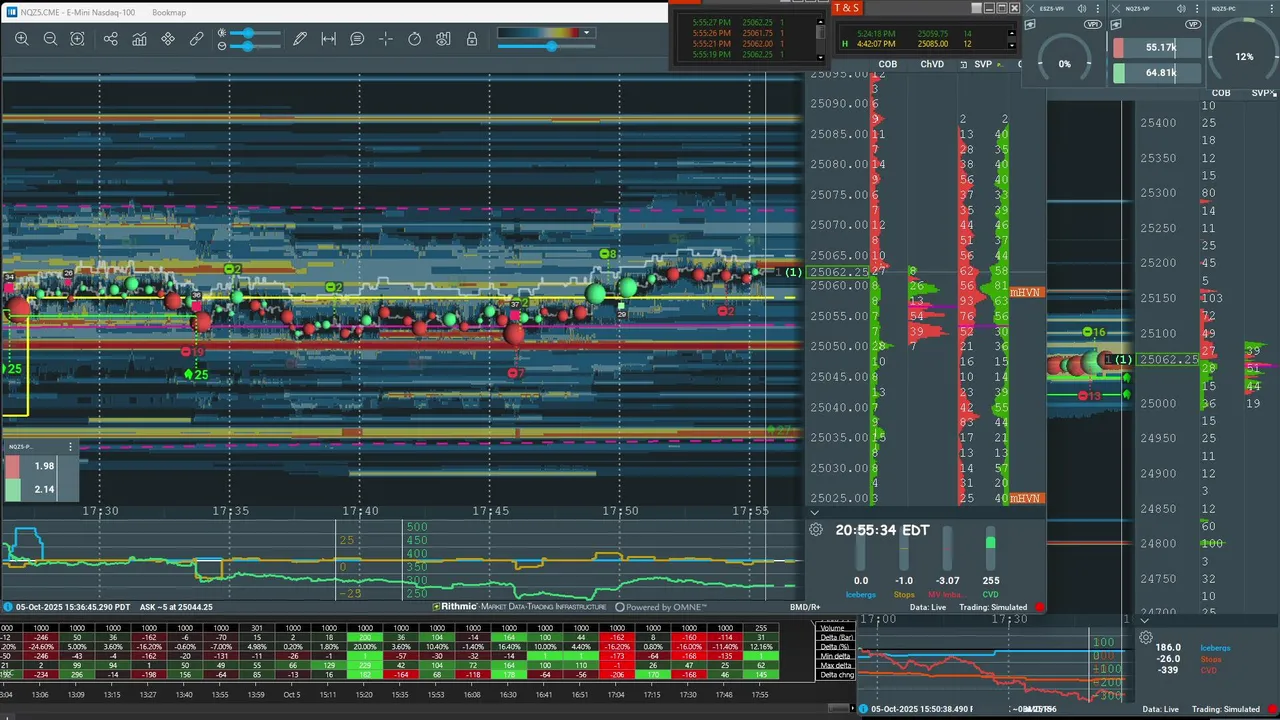Click the 25062.25 current price label
The width and height of the screenshot is (1280, 720).
[840, 272]
